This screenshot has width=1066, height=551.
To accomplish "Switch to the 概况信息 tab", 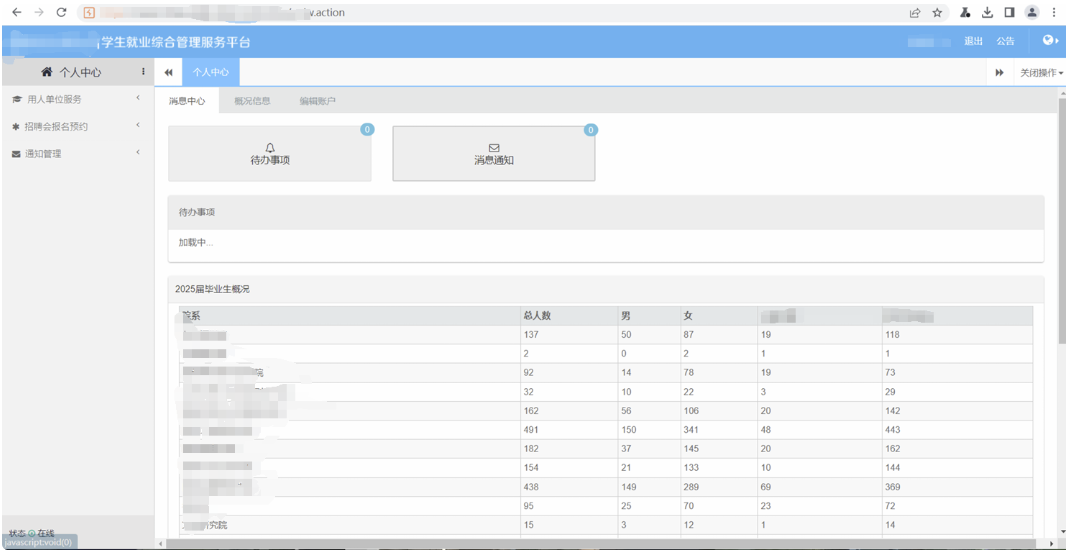I will pos(252,101).
